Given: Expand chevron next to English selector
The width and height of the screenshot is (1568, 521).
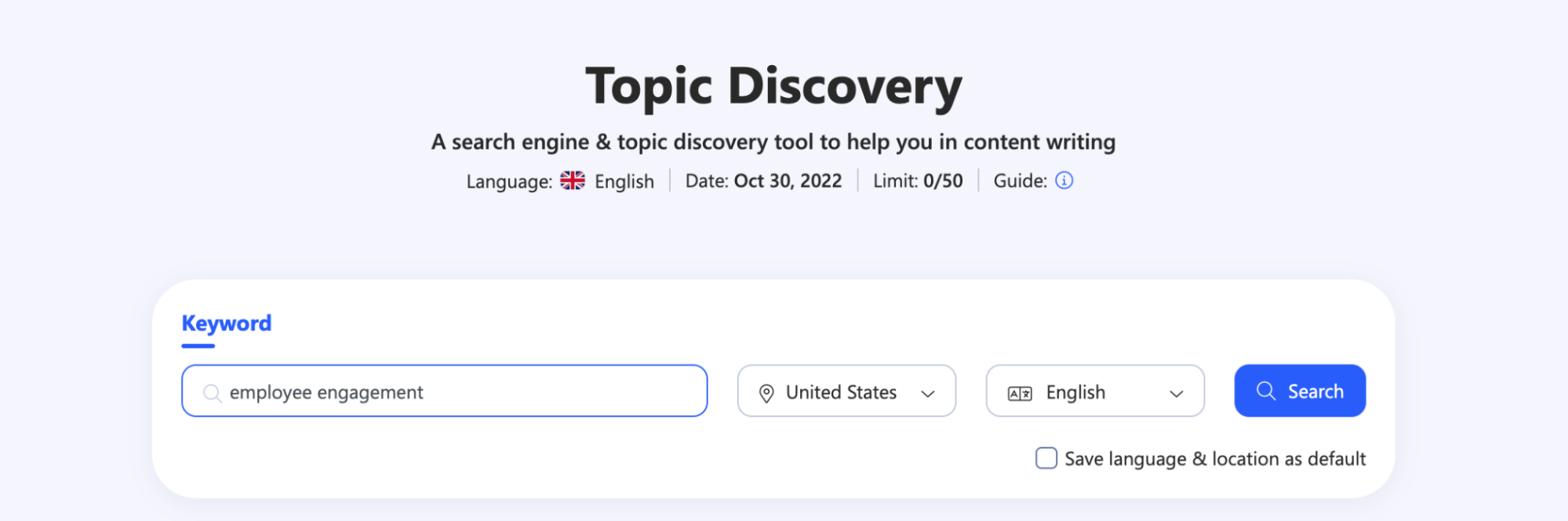Looking at the screenshot, I should tap(1177, 394).
